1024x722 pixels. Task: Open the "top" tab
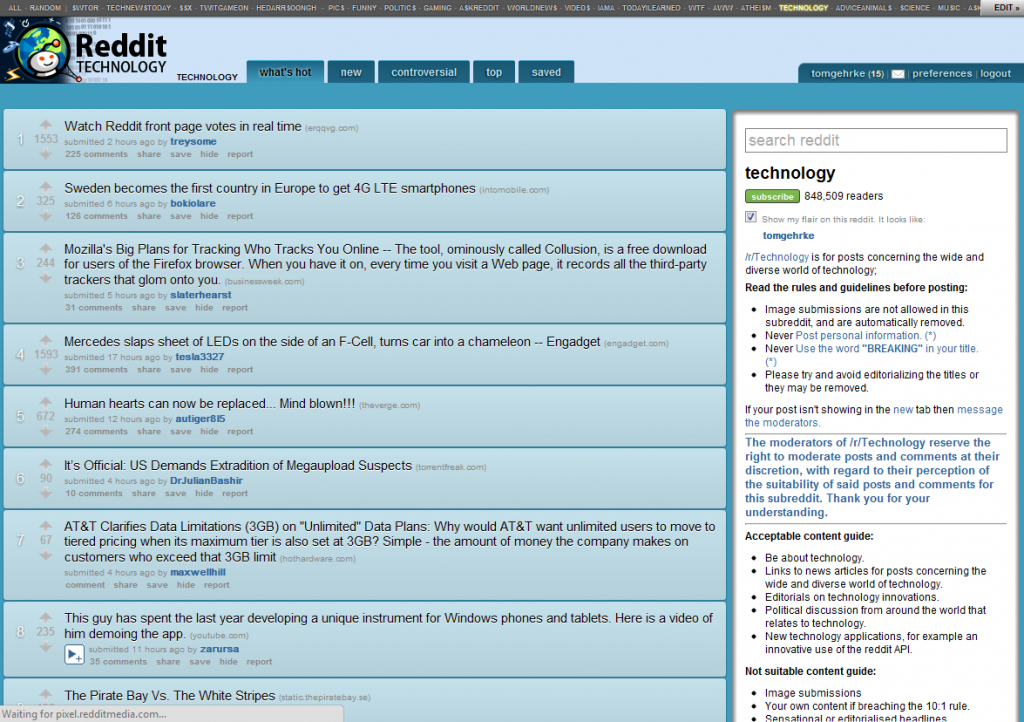(x=494, y=72)
